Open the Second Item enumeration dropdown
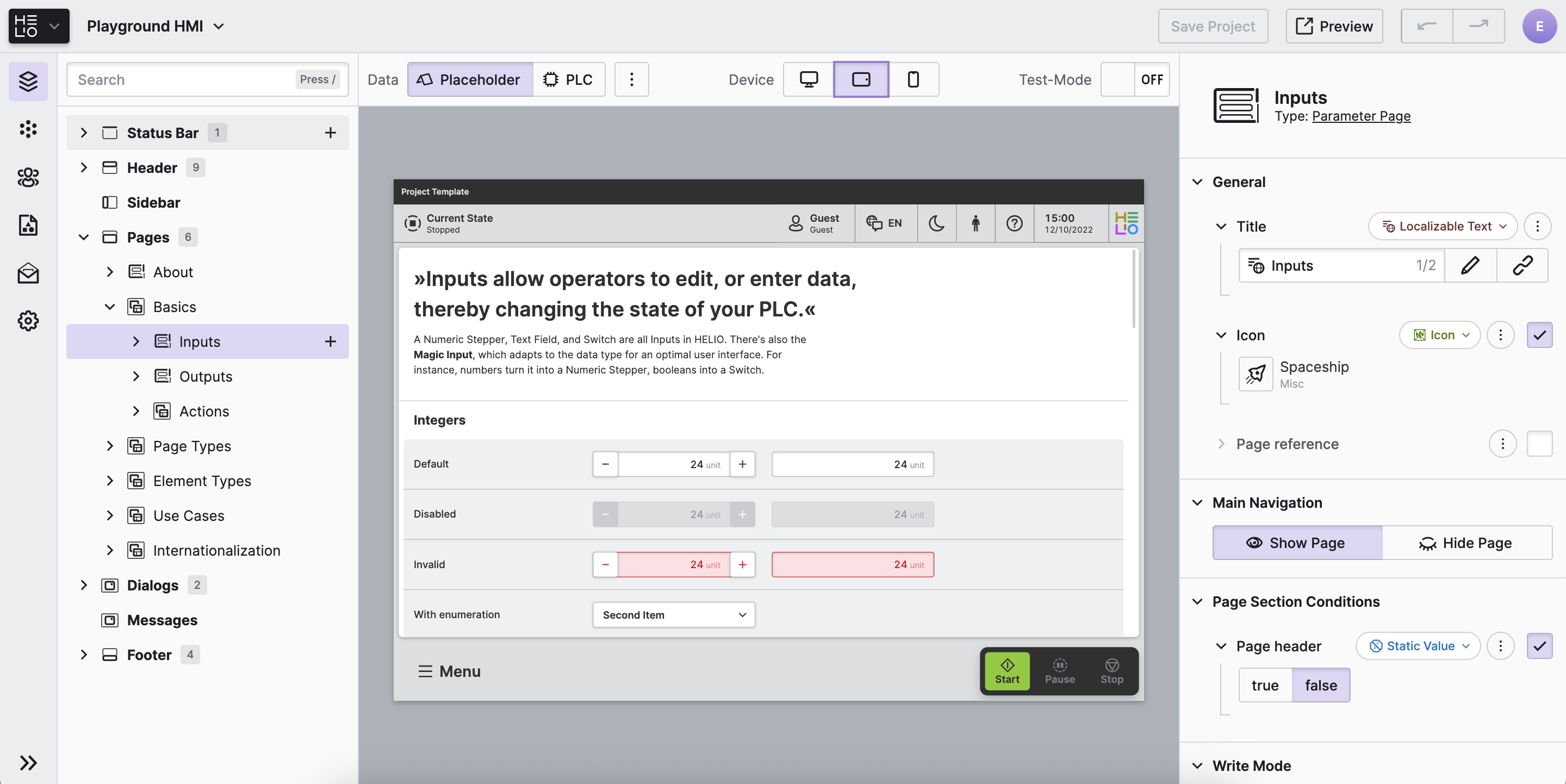 674,614
